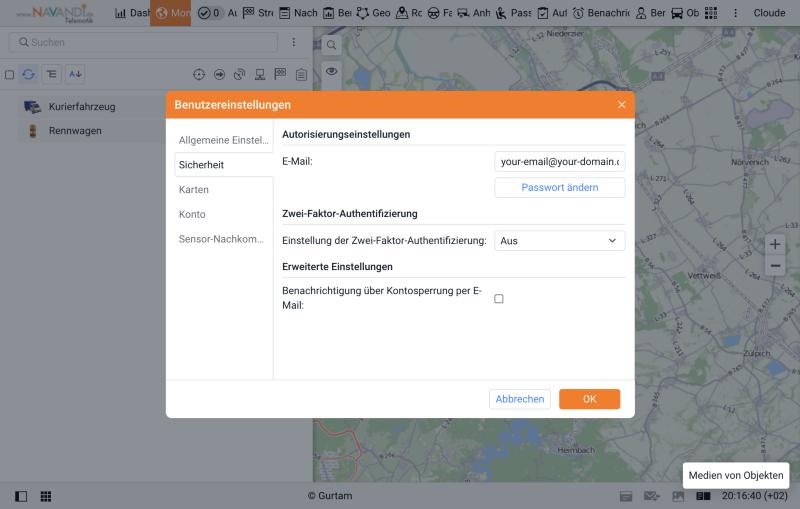Screen dimensions: 800x509
Task: Switch to the Konto section
Action: tap(223, 214)
